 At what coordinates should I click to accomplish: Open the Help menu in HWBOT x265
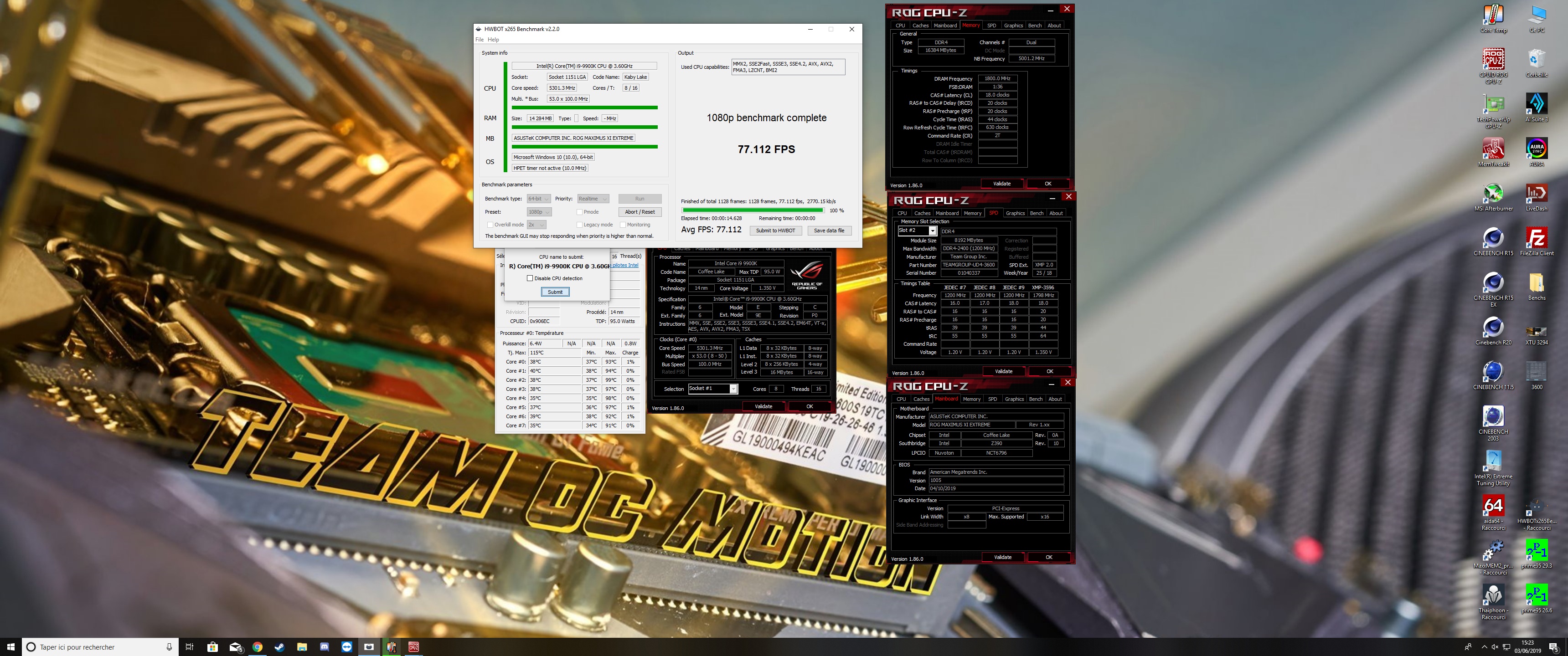pyautogui.click(x=493, y=40)
